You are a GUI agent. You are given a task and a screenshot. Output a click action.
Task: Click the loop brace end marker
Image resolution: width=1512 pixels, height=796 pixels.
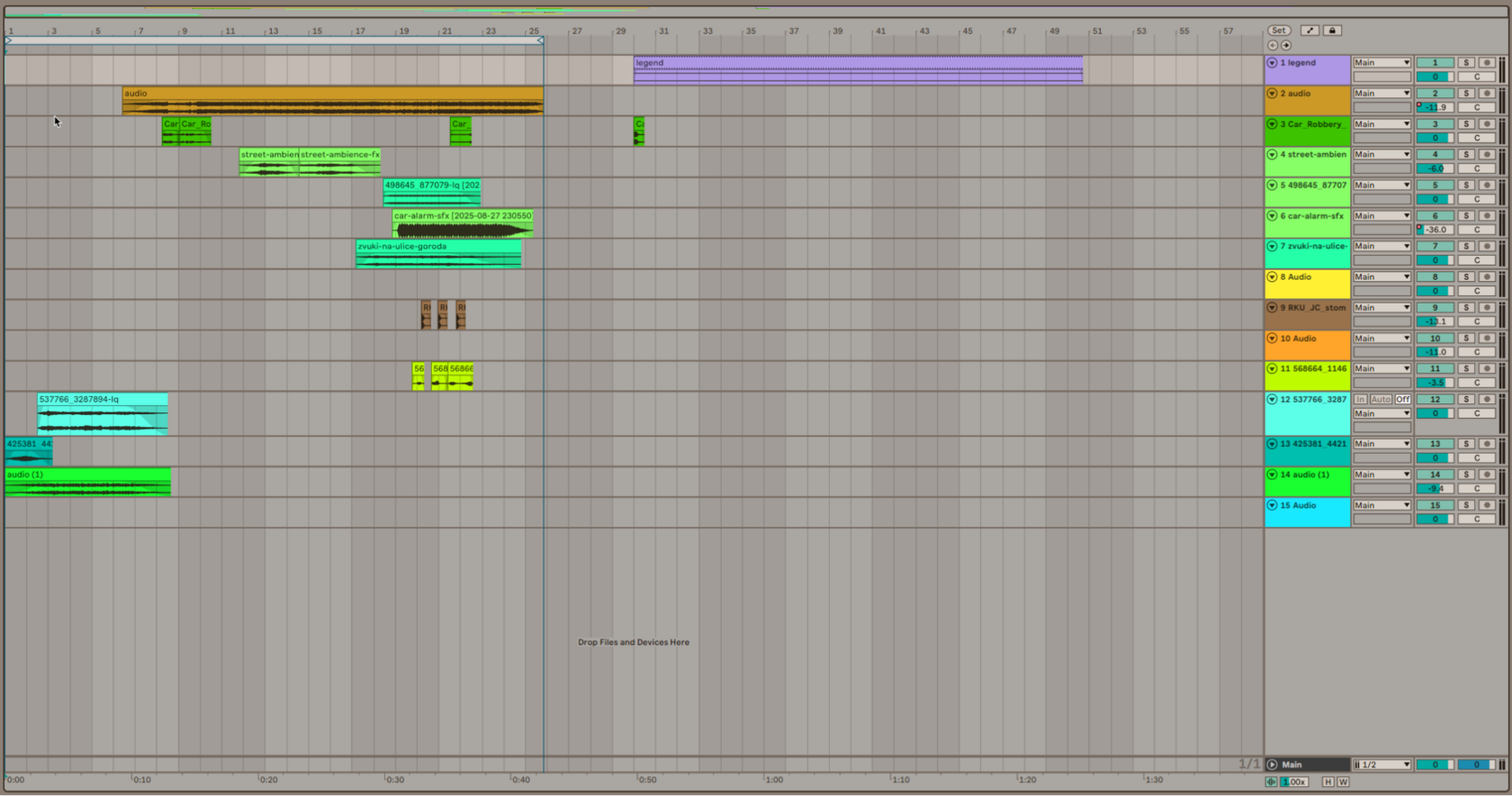pos(540,41)
